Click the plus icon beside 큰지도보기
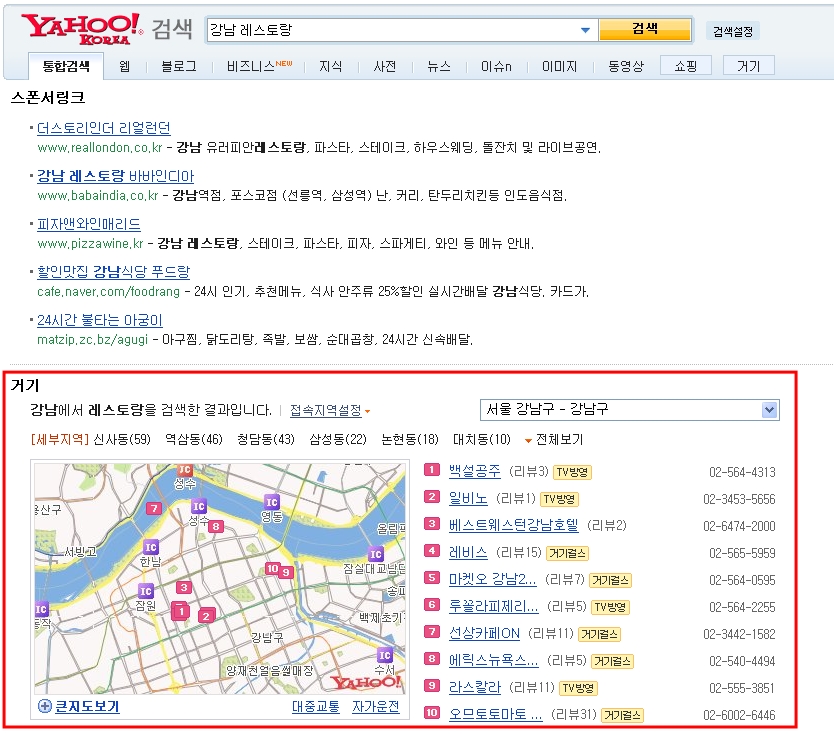834x734 pixels. (x=45, y=706)
